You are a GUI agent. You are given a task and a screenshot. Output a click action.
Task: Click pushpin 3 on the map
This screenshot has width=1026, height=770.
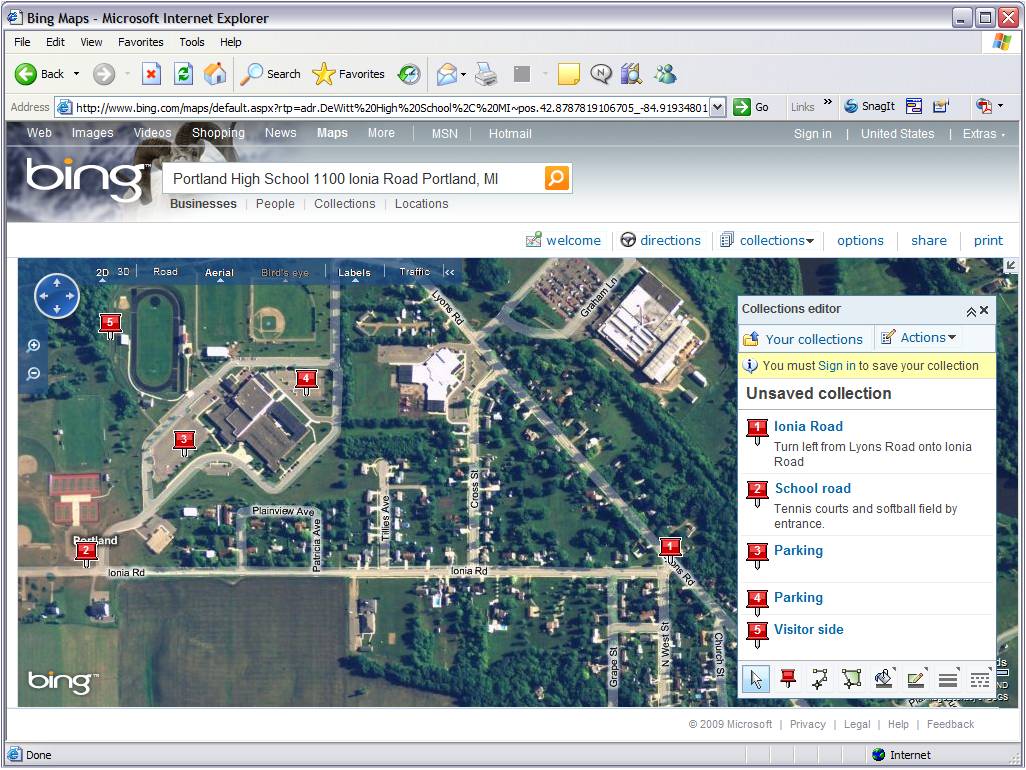coord(184,442)
